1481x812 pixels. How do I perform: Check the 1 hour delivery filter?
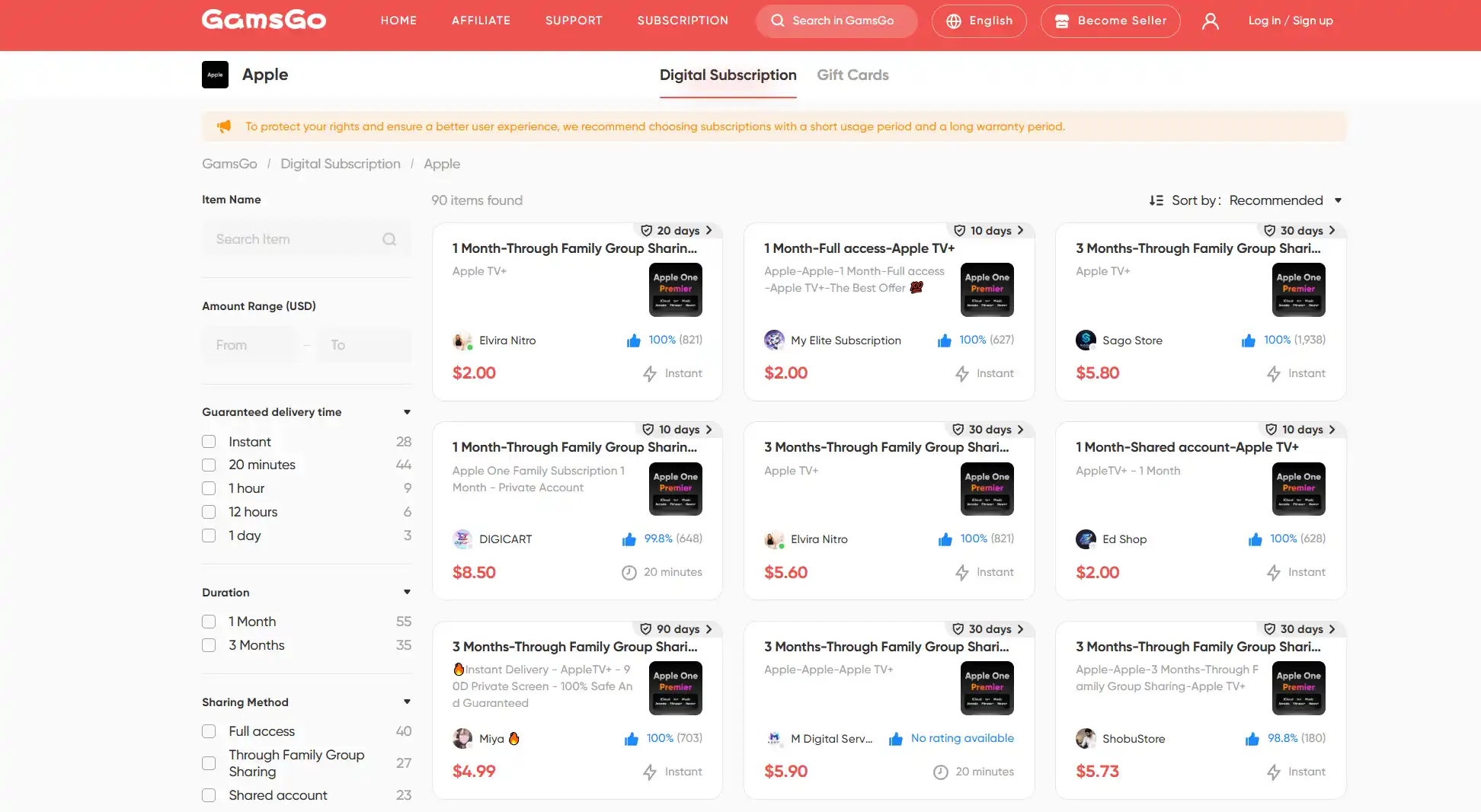point(209,488)
